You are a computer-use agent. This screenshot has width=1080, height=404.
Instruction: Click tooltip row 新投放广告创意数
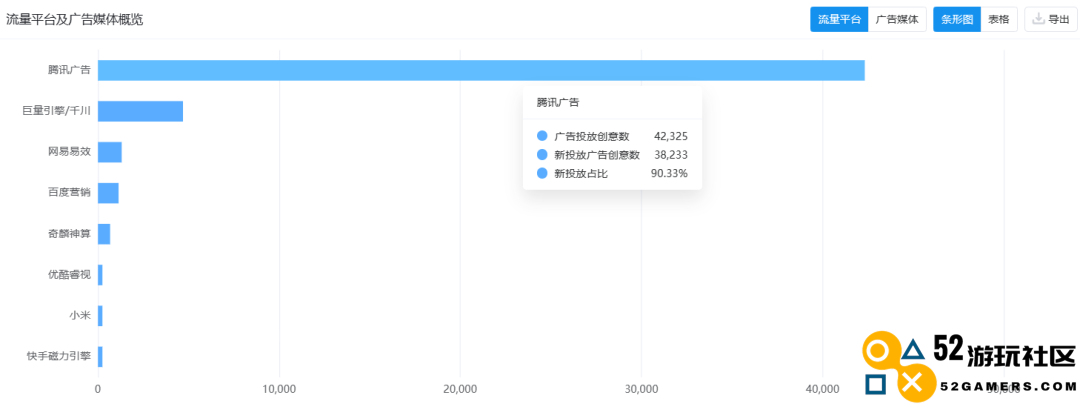[612, 155]
